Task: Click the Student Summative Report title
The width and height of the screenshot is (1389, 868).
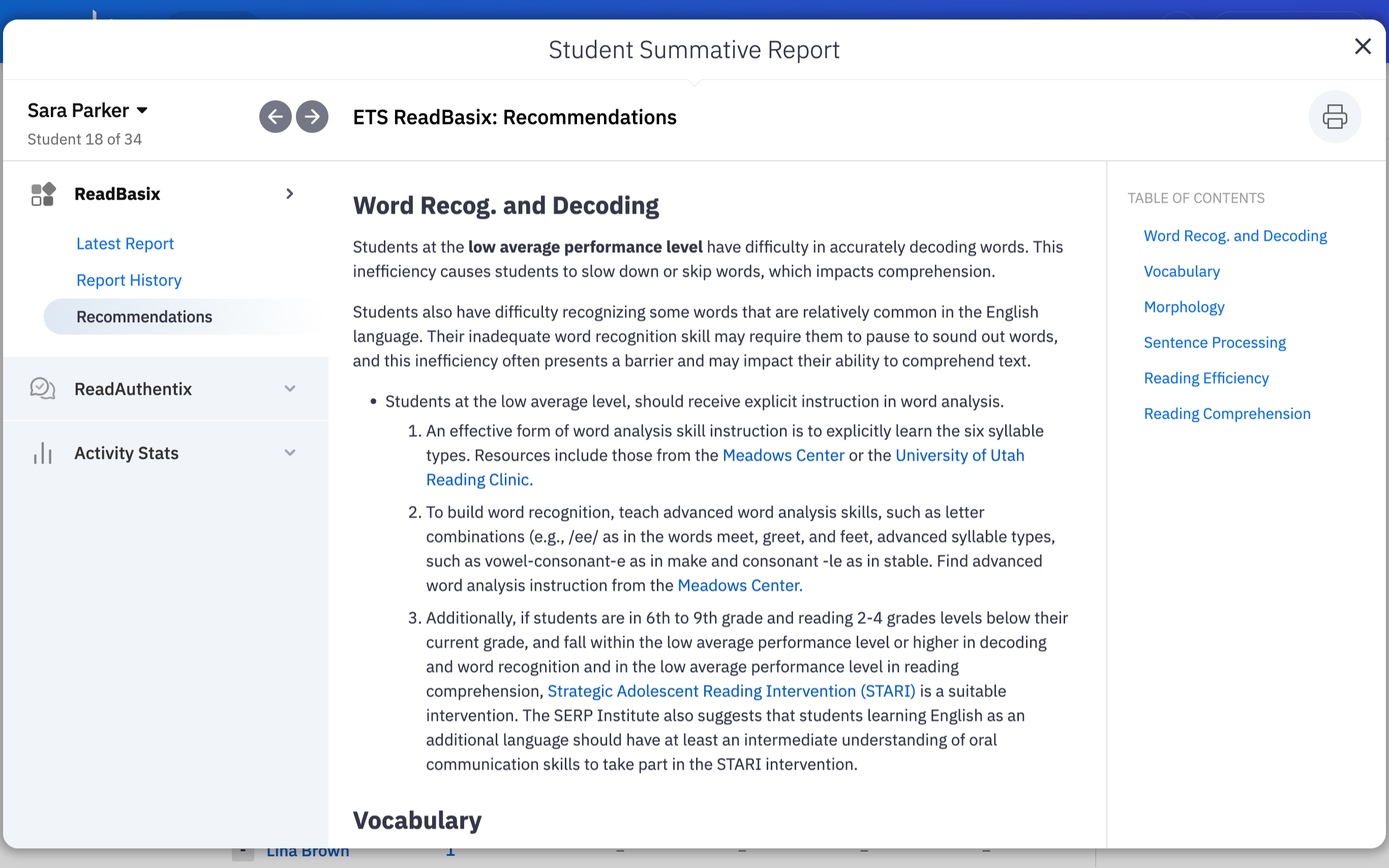Action: click(693, 50)
